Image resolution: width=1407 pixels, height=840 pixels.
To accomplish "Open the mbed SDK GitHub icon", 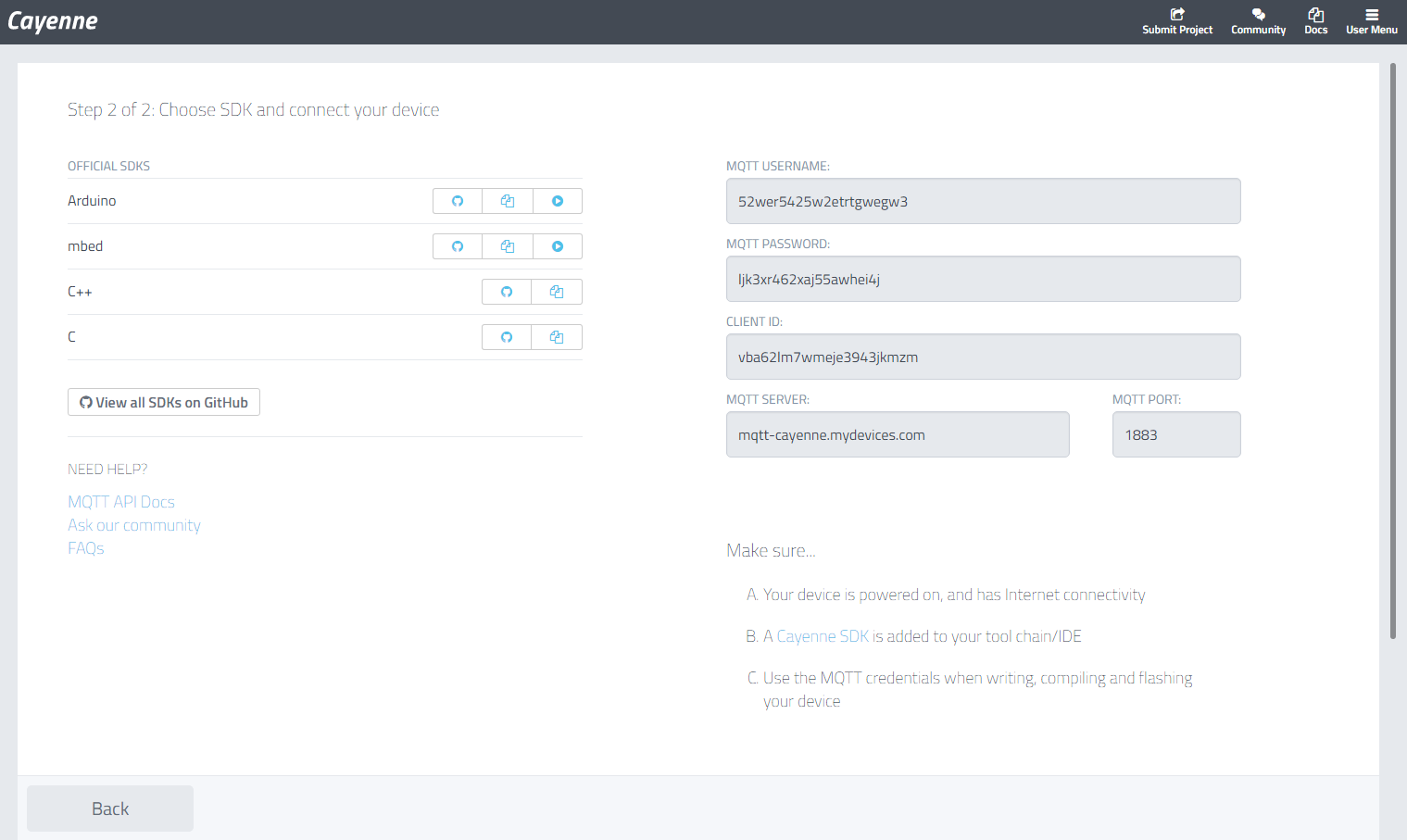I will (x=458, y=246).
